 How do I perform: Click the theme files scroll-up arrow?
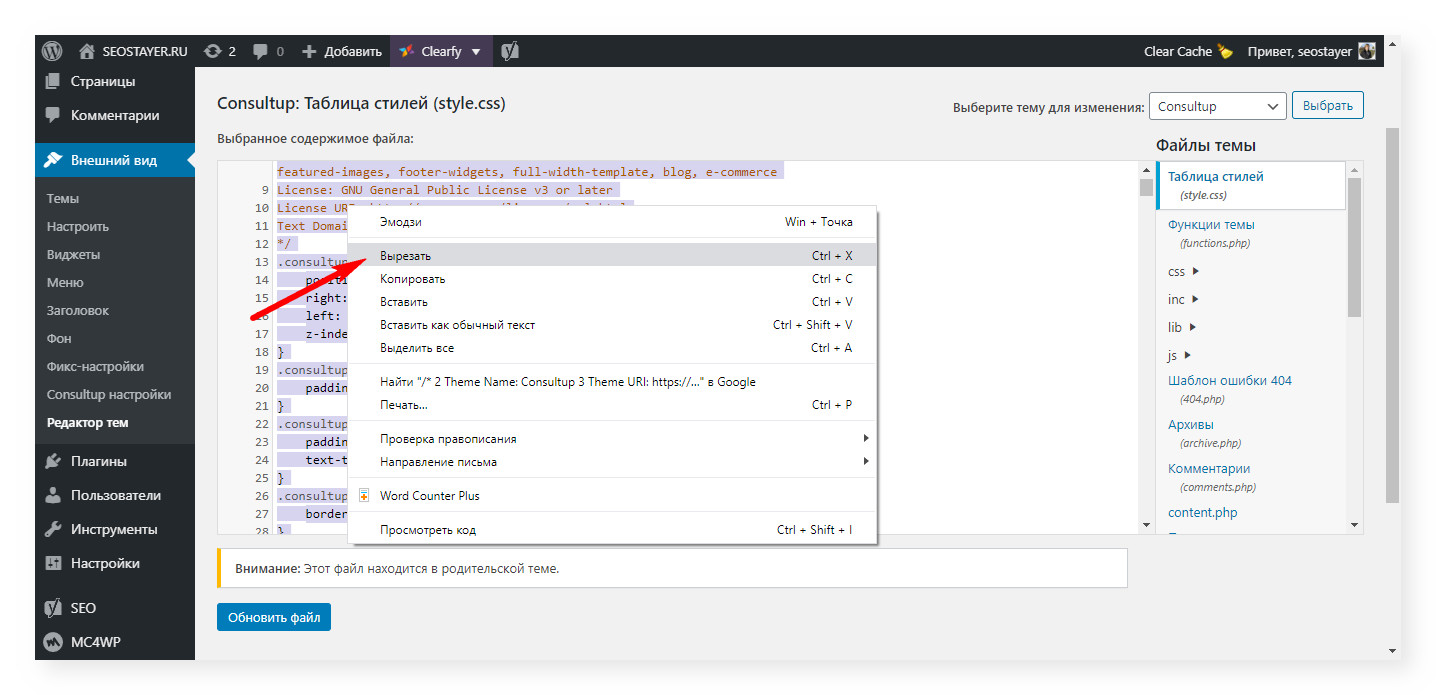(x=1355, y=169)
